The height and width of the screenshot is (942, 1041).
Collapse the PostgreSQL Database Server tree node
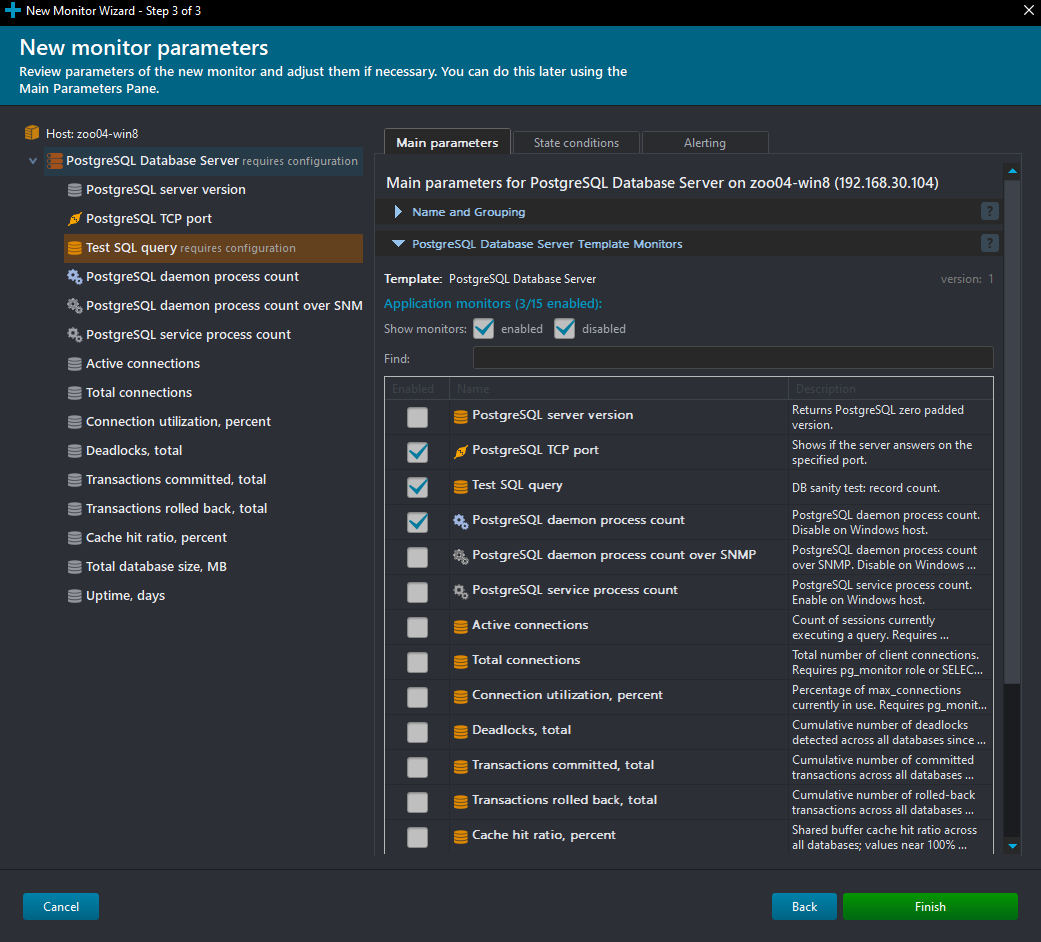click(33, 161)
